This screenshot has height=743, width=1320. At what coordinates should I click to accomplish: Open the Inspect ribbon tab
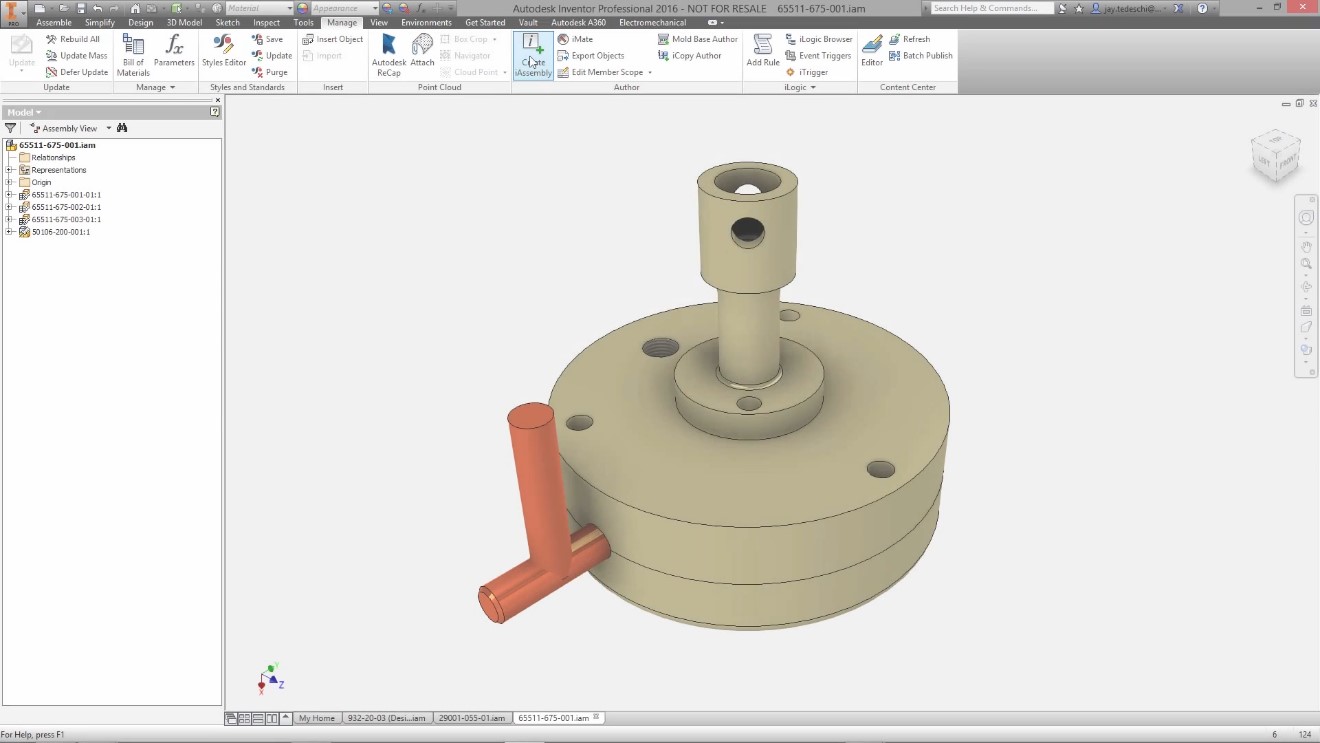[x=267, y=22]
